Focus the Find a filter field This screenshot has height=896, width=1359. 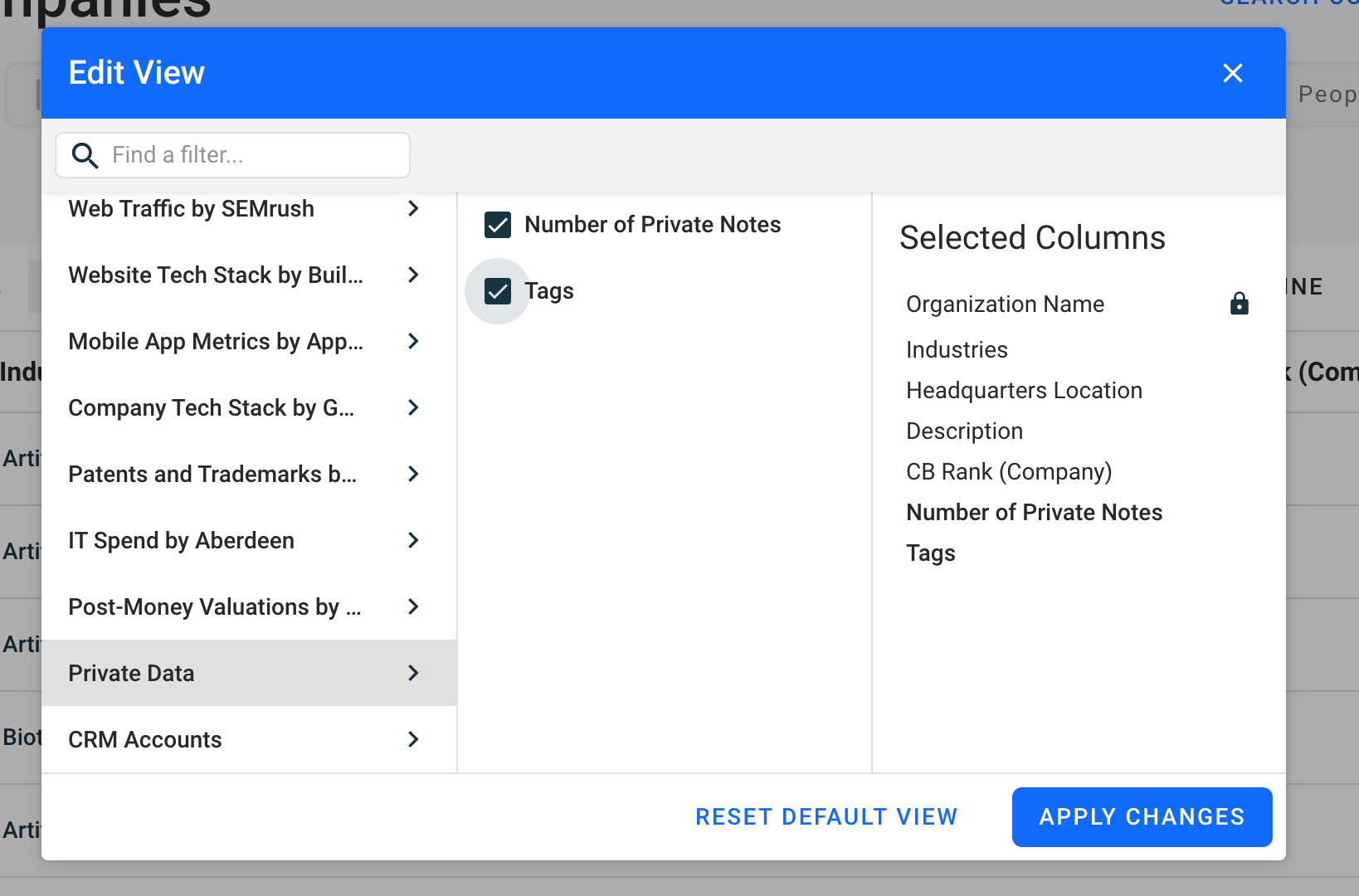pyautogui.click(x=232, y=155)
